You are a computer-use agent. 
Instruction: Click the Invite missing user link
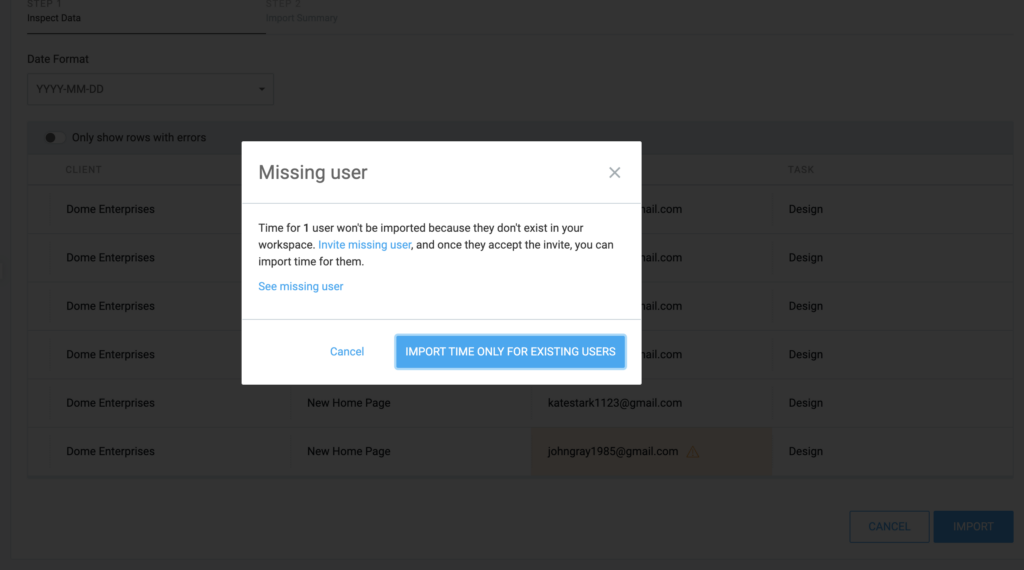point(364,245)
